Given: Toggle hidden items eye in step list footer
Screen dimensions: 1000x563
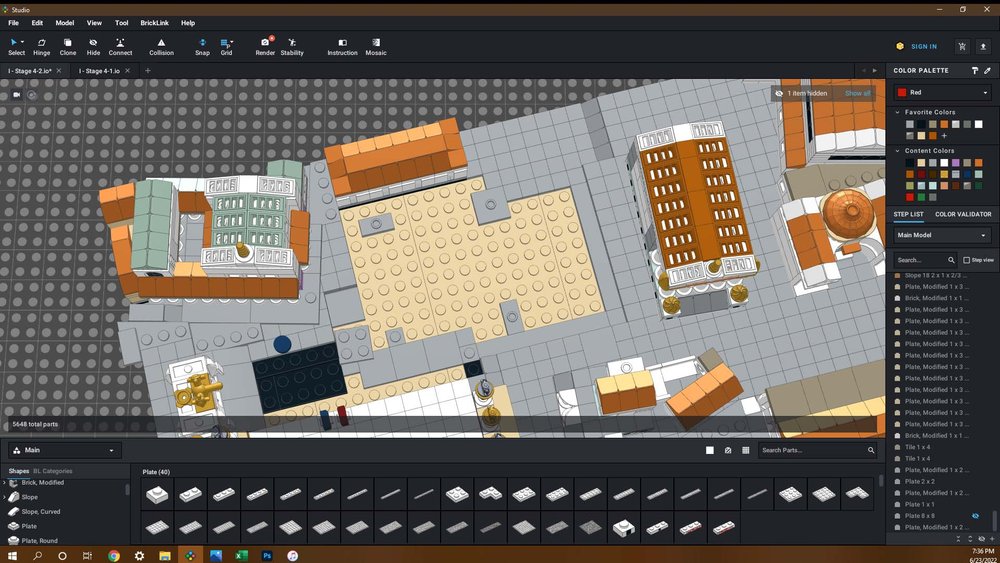Looking at the screenshot, I should tap(982, 539).
